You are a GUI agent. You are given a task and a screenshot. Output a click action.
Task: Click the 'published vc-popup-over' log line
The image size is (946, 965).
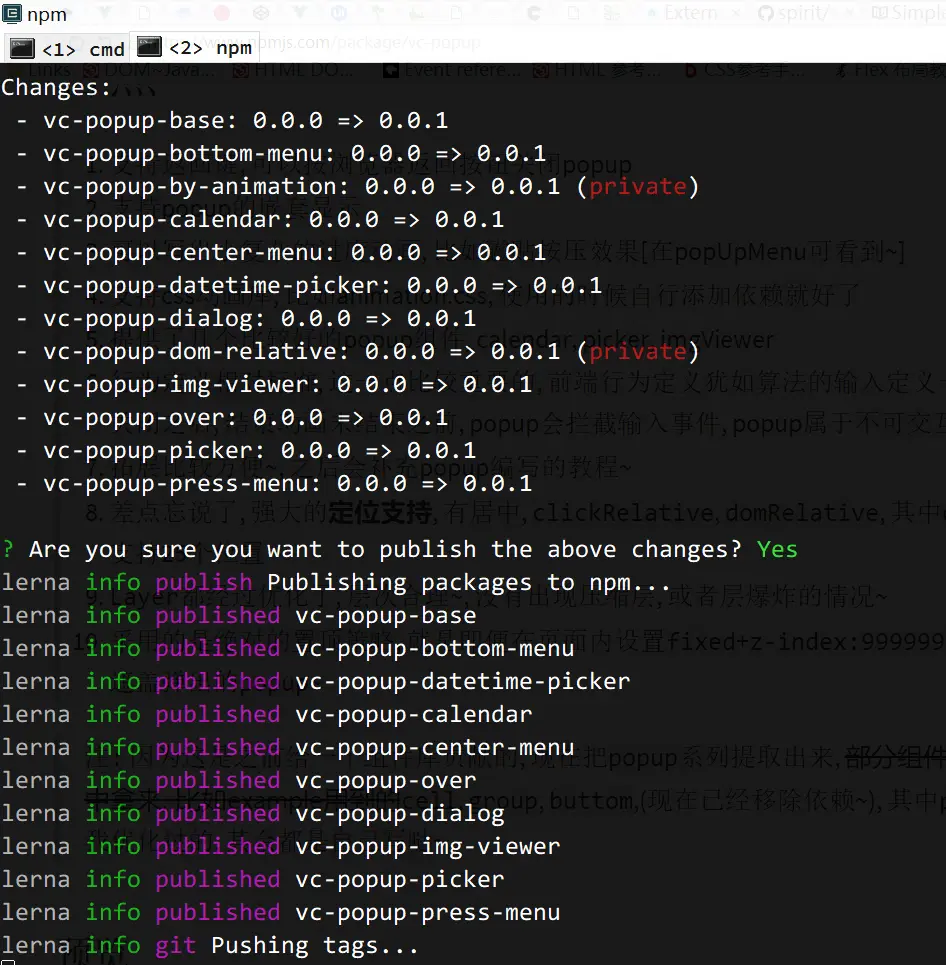239,781
